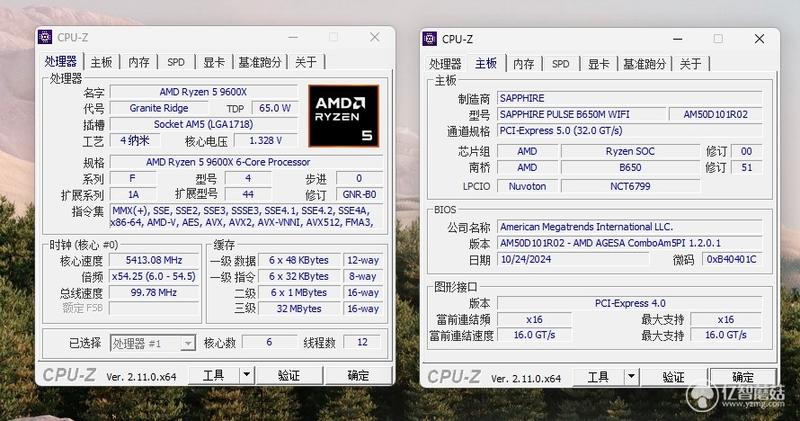Screen dimensions: 800x421
Task: Click the CPU-Z icon in right window title
Action: coord(430,39)
